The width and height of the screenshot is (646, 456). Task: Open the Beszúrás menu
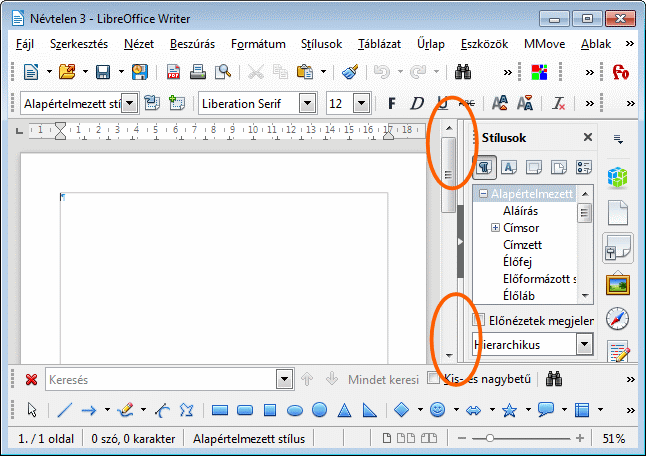click(192, 44)
